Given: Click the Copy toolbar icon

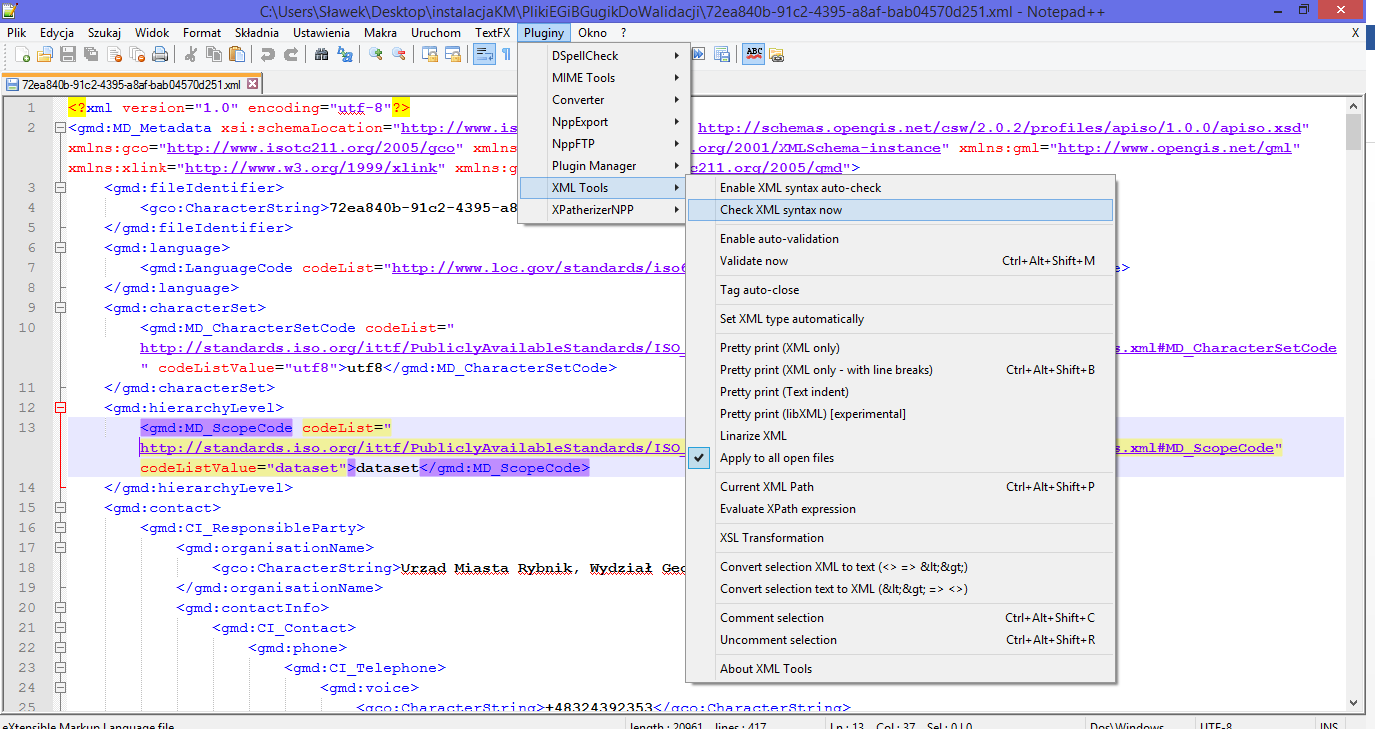Looking at the screenshot, I should [213, 54].
